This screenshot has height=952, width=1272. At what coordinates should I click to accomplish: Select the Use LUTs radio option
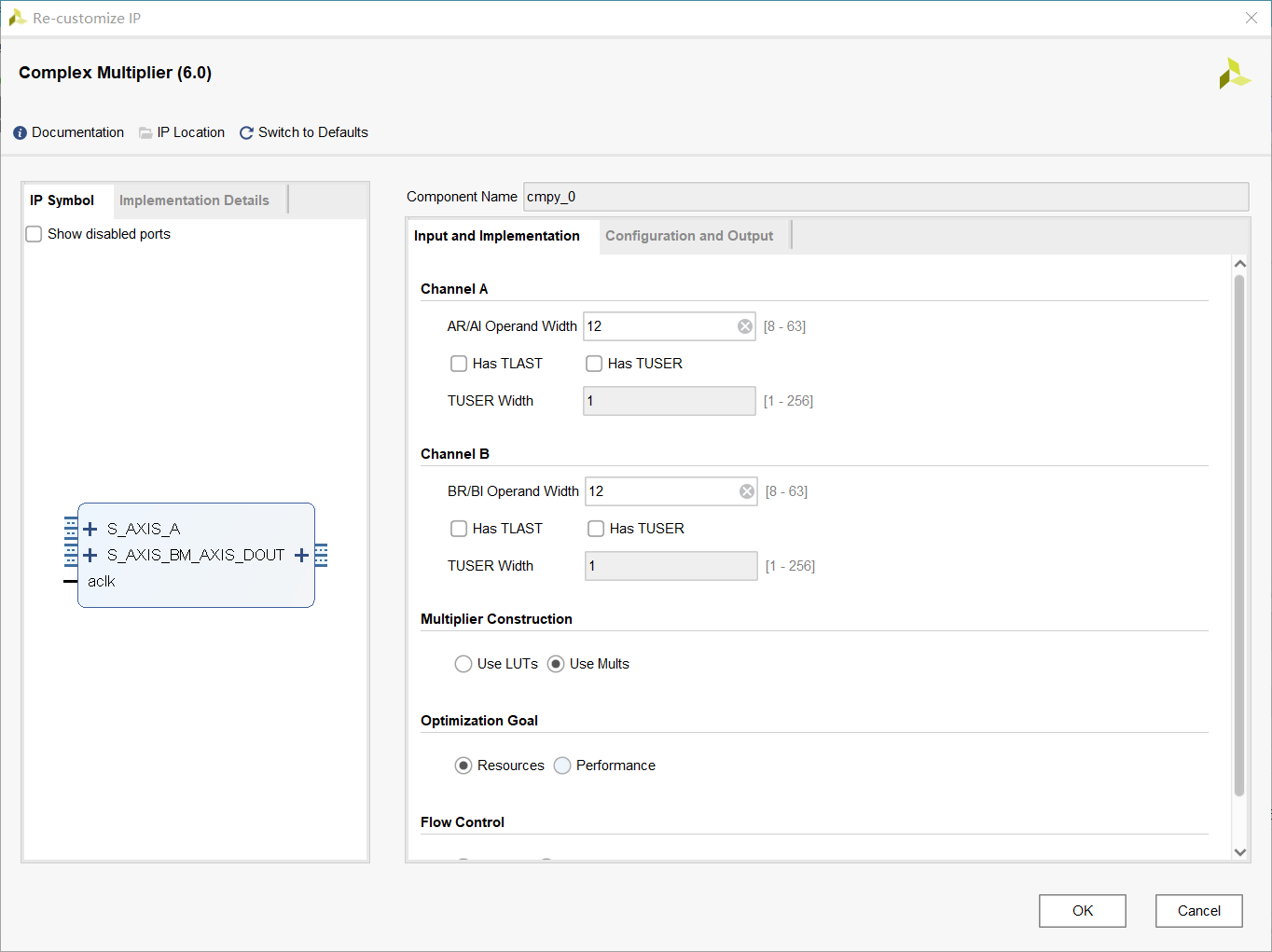463,664
